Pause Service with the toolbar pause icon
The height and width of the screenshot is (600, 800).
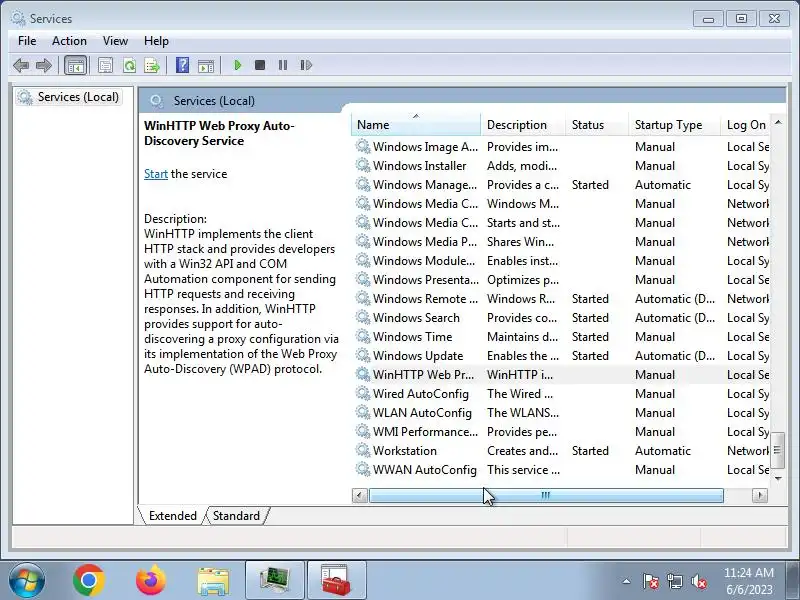tap(283, 65)
